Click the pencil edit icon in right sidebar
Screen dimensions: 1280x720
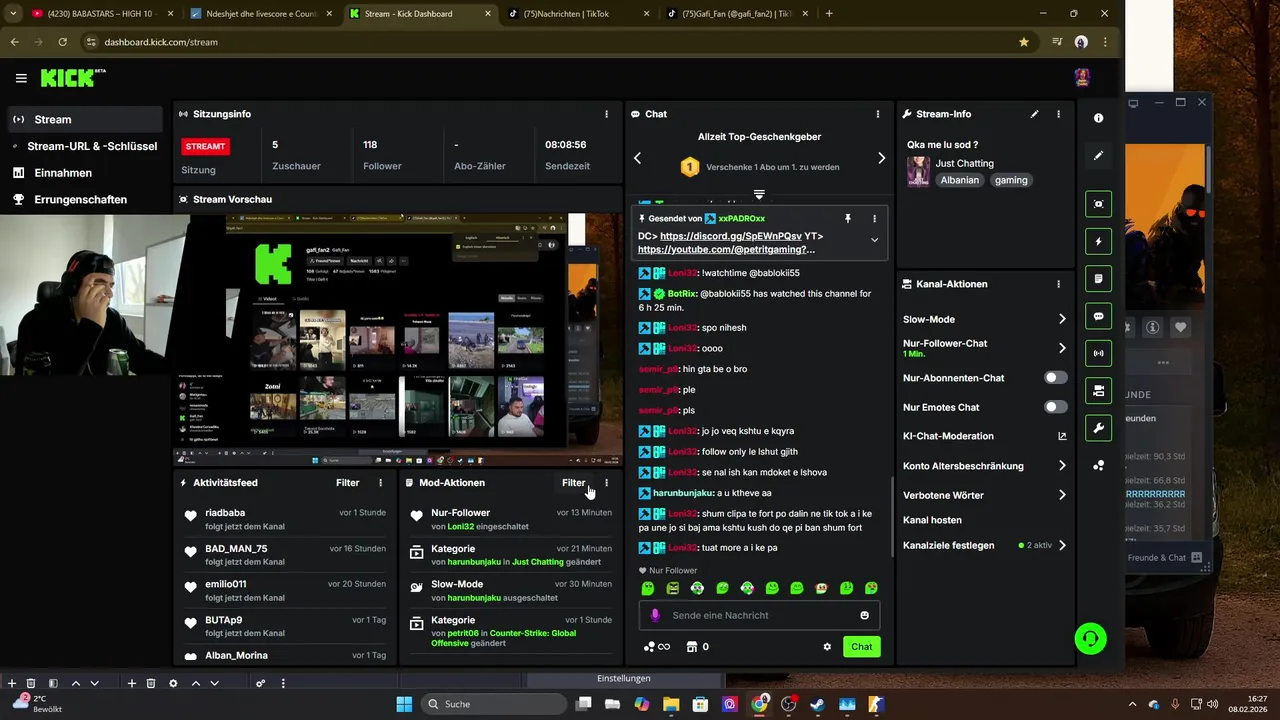click(x=1099, y=155)
